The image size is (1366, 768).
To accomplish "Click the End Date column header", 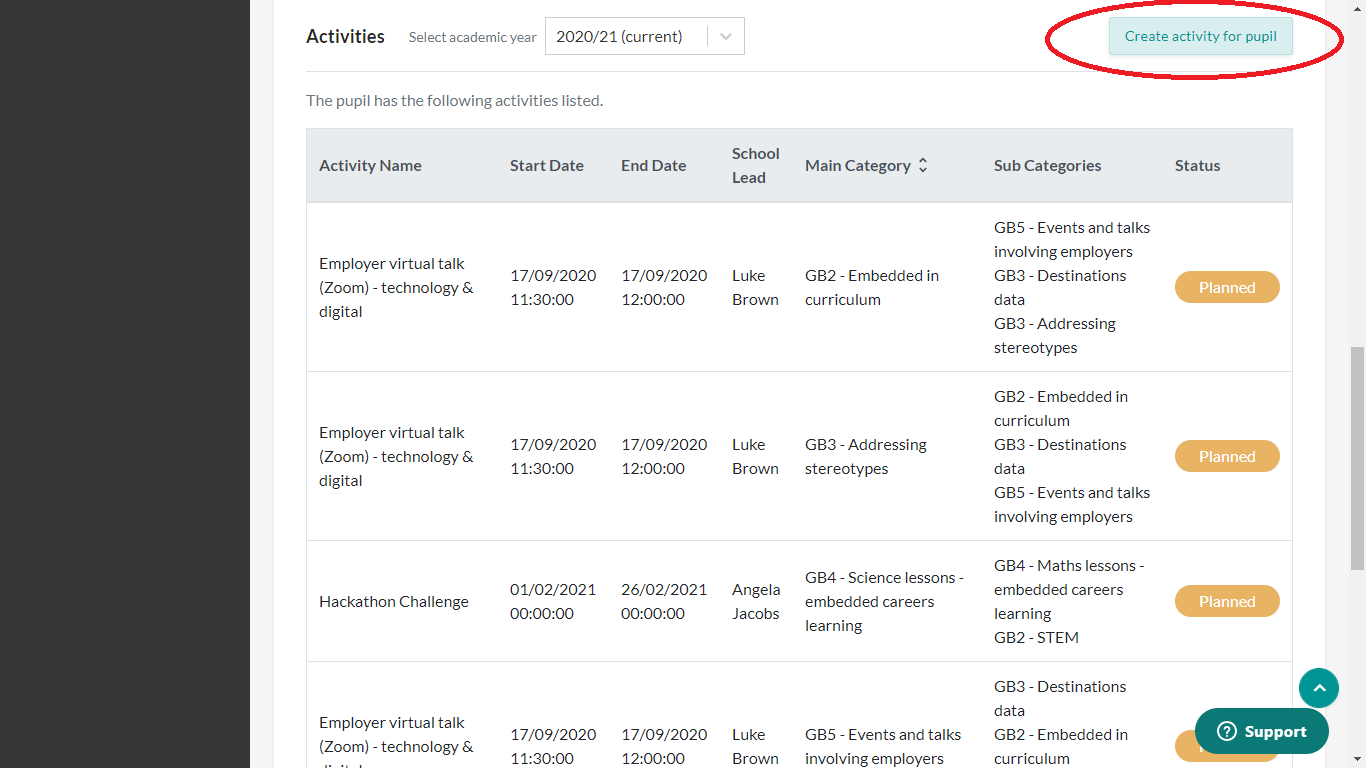I will point(653,166).
